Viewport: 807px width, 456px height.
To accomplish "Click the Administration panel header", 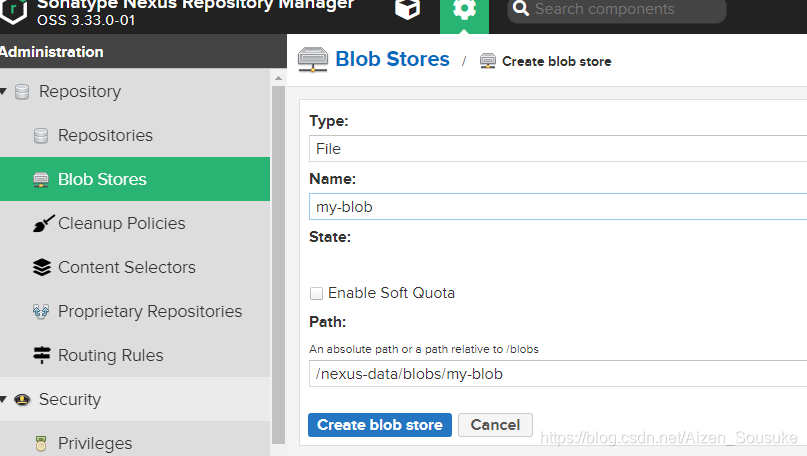I will tap(143, 51).
